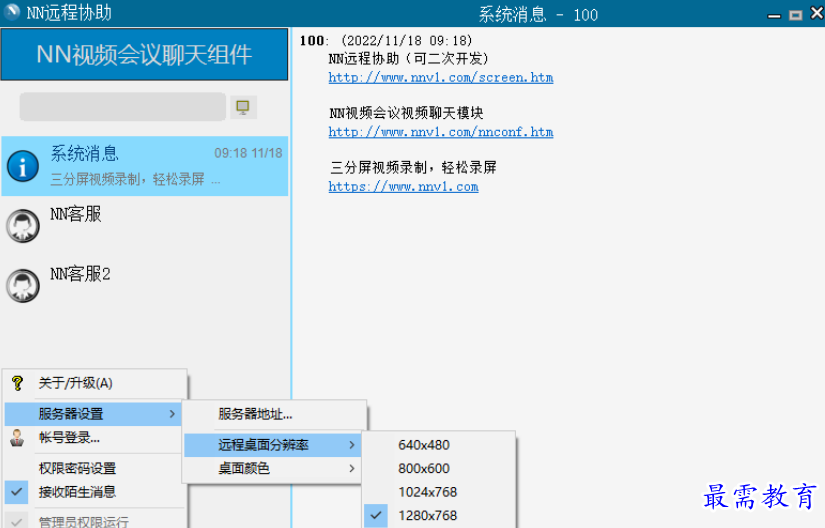Expand the 服务器设置 submenu arrow
The image size is (825, 528).
click(x=172, y=414)
